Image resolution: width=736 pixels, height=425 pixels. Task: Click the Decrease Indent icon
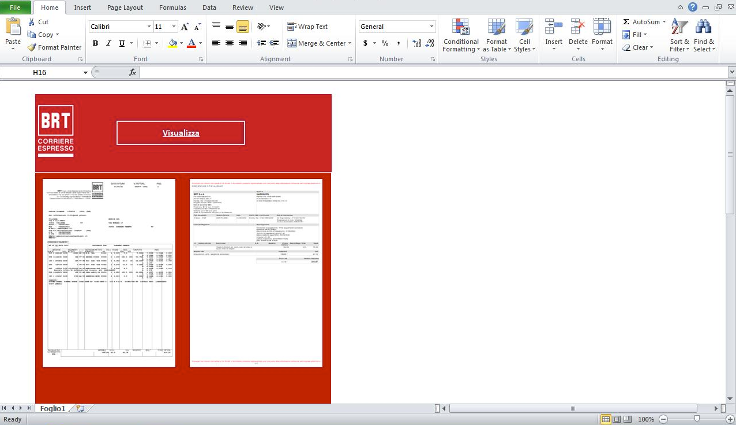click(261, 43)
